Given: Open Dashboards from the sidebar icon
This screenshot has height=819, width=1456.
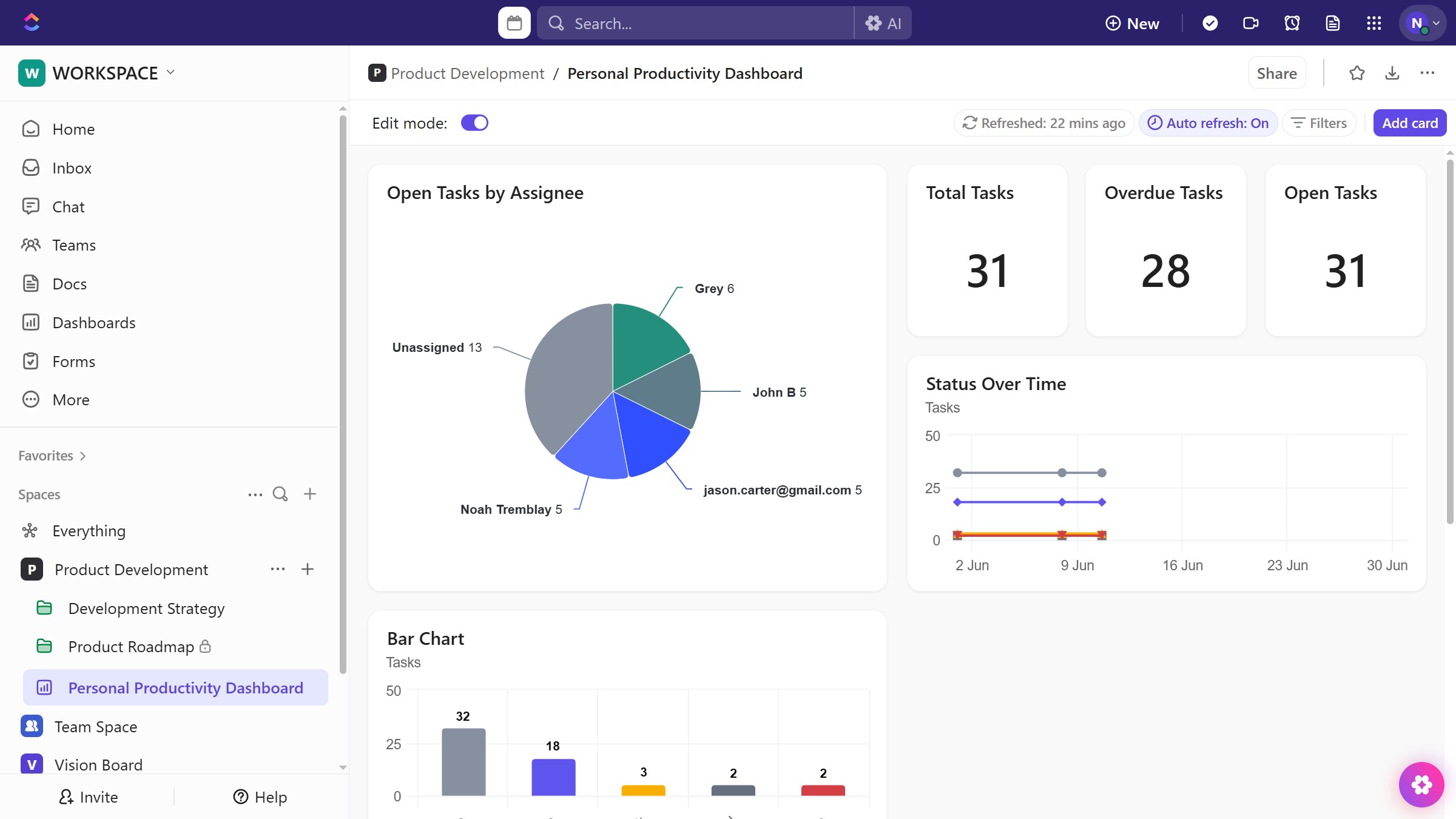Looking at the screenshot, I should (32, 322).
